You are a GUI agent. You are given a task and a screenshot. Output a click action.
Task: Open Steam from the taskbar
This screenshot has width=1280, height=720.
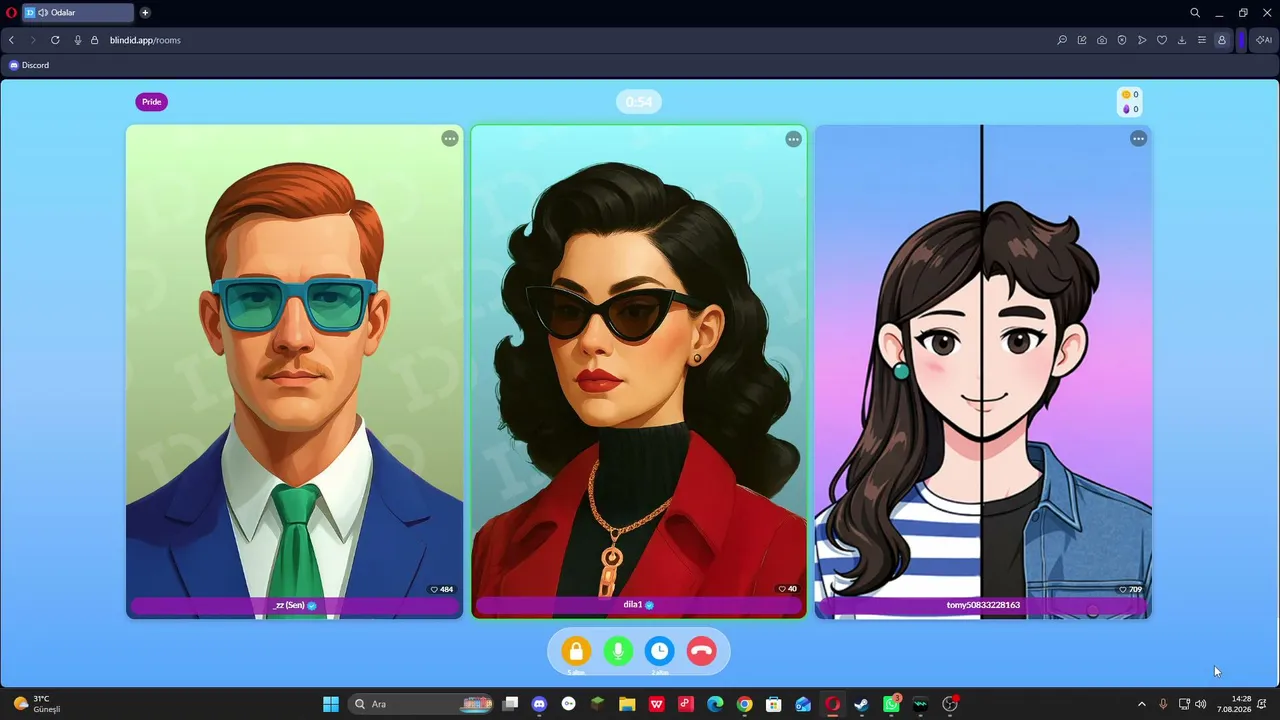861,704
